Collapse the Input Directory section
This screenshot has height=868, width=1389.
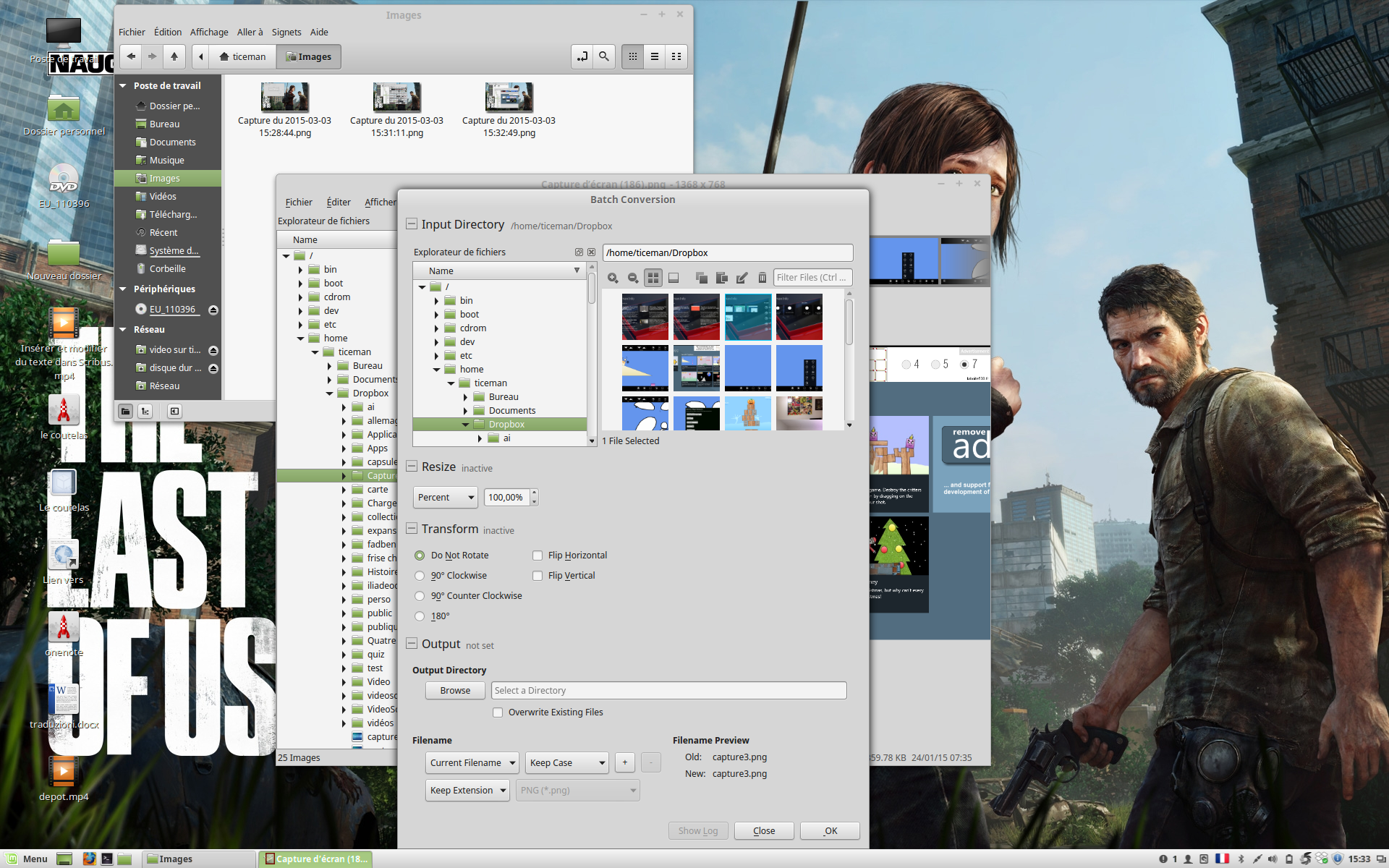pyautogui.click(x=411, y=224)
